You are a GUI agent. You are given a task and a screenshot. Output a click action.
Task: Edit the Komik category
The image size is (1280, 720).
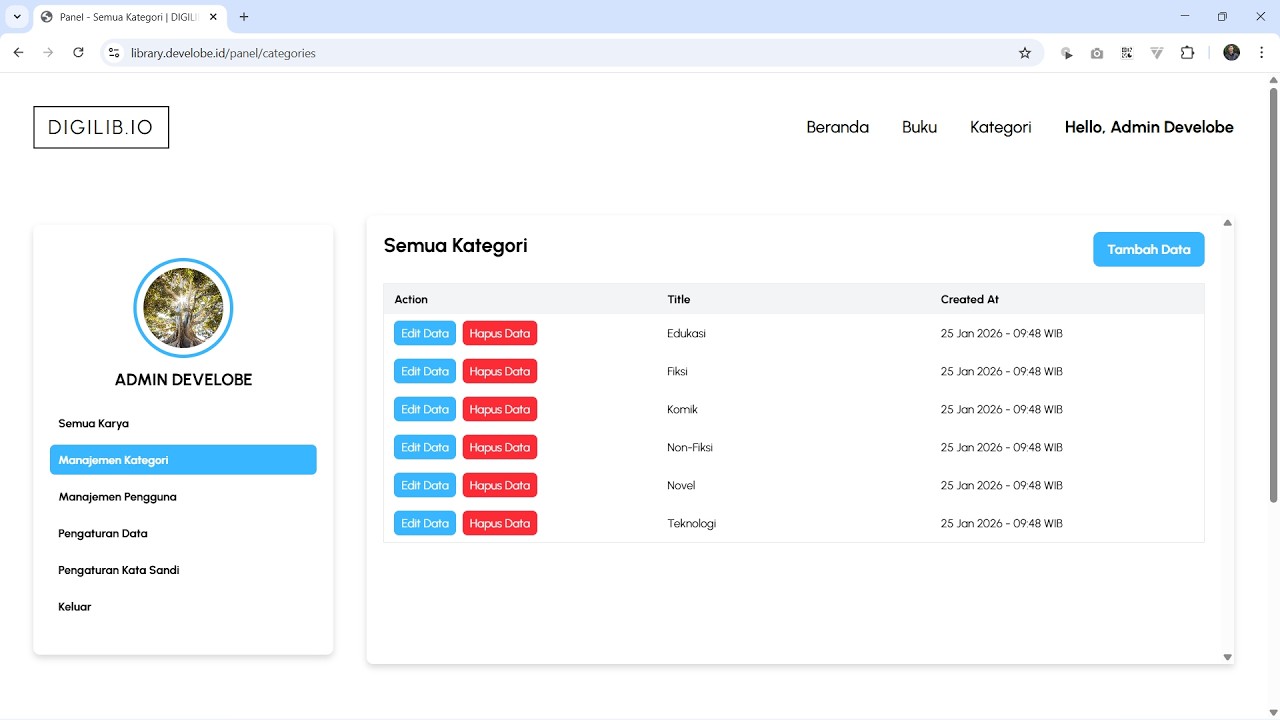425,409
